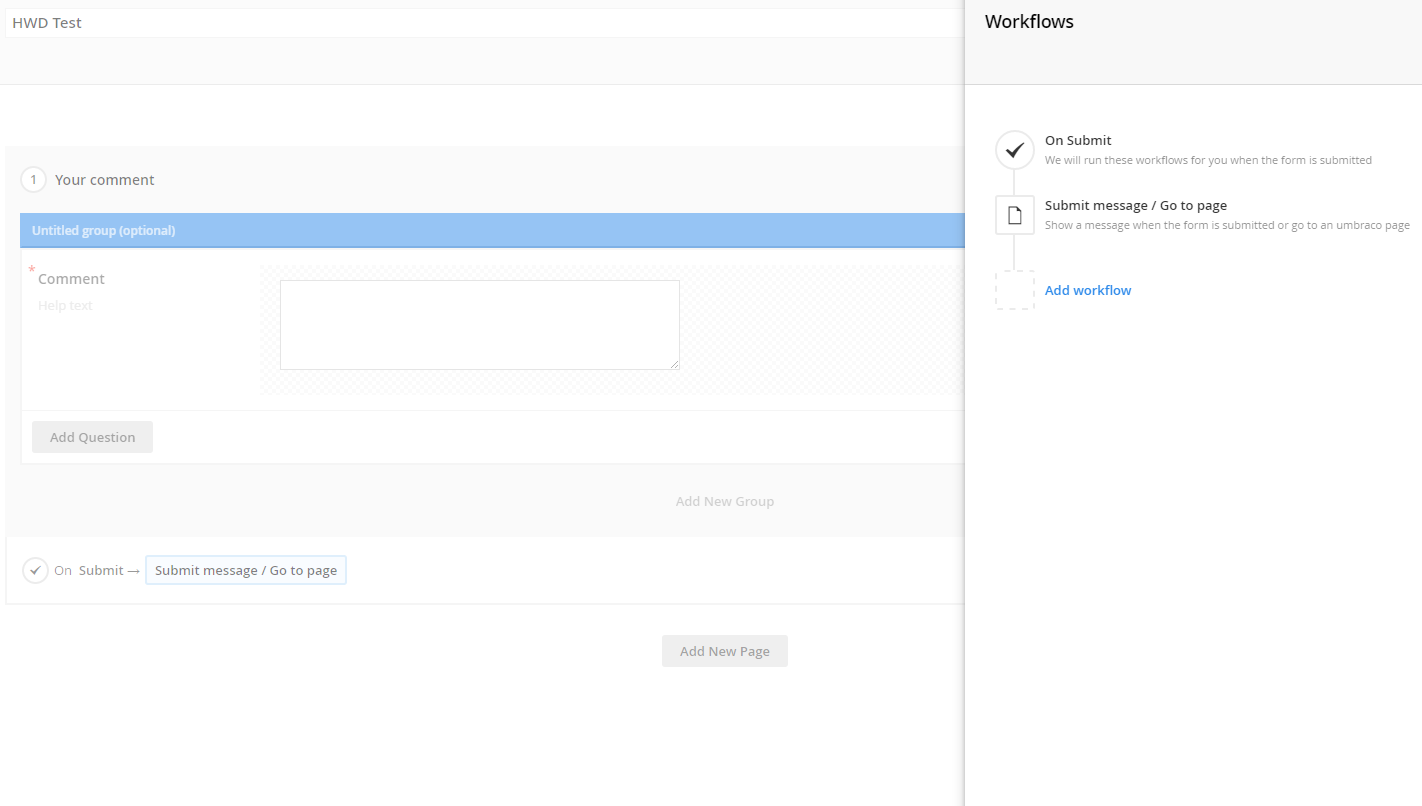Screen dimensions: 1422x806
Task: Click Add New Group
Action: [x=724, y=501]
